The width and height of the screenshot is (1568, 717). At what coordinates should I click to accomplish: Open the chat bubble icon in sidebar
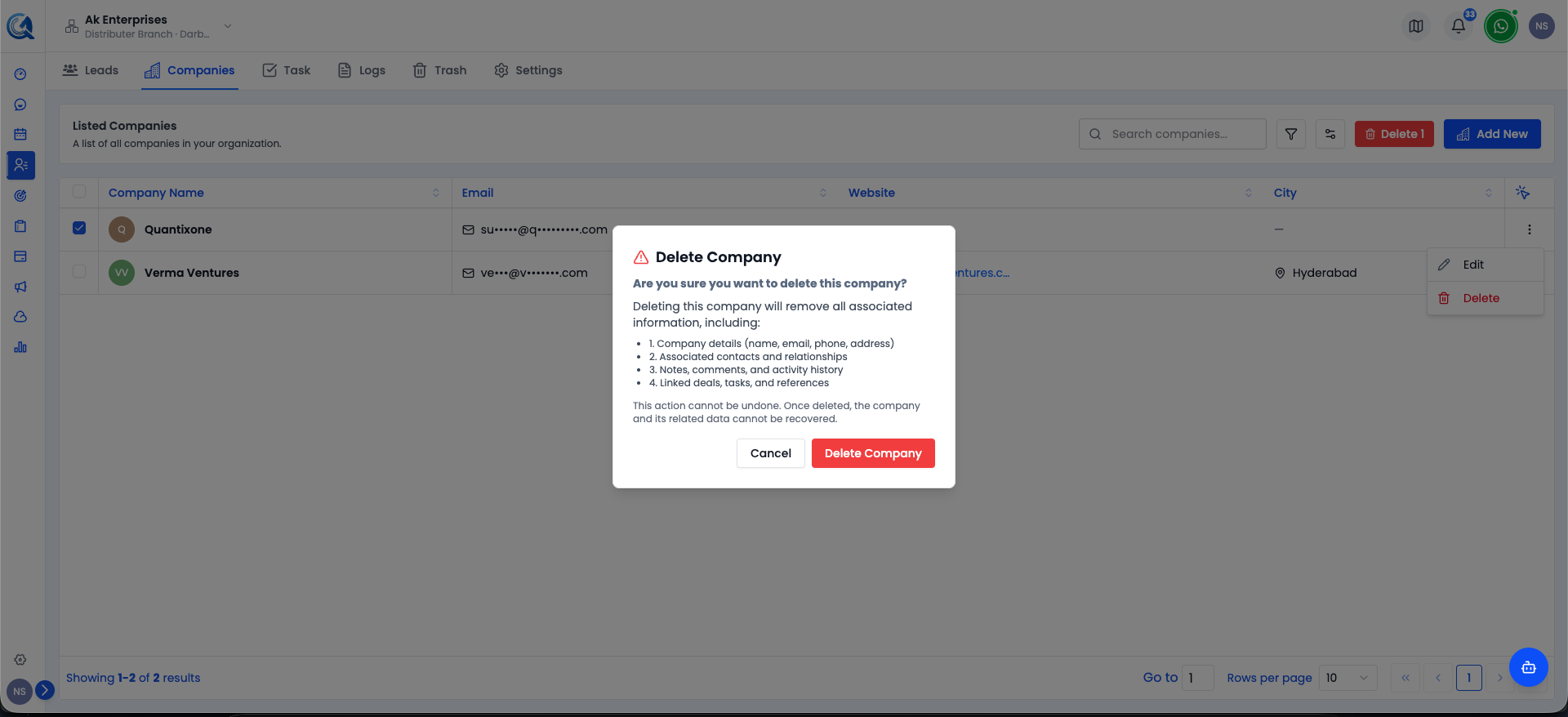tap(20, 105)
